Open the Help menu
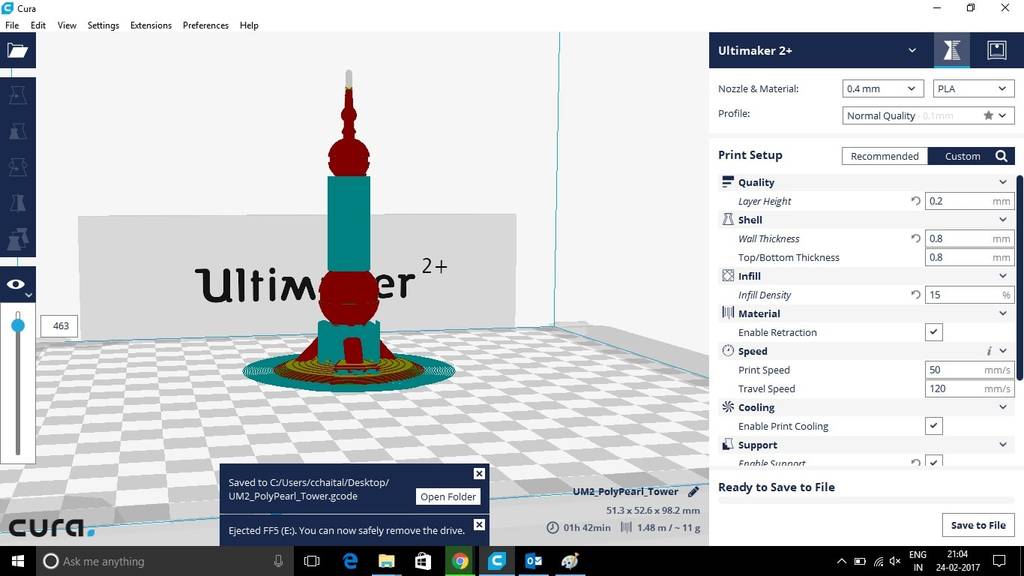The width and height of the screenshot is (1024, 576). coord(249,25)
